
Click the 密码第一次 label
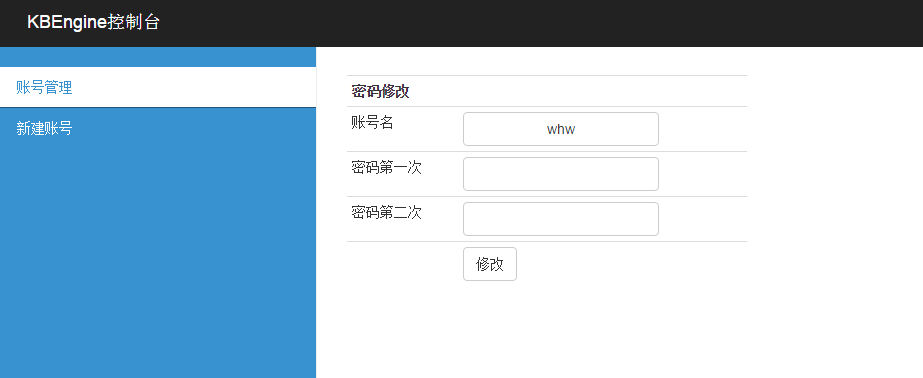tap(386, 167)
